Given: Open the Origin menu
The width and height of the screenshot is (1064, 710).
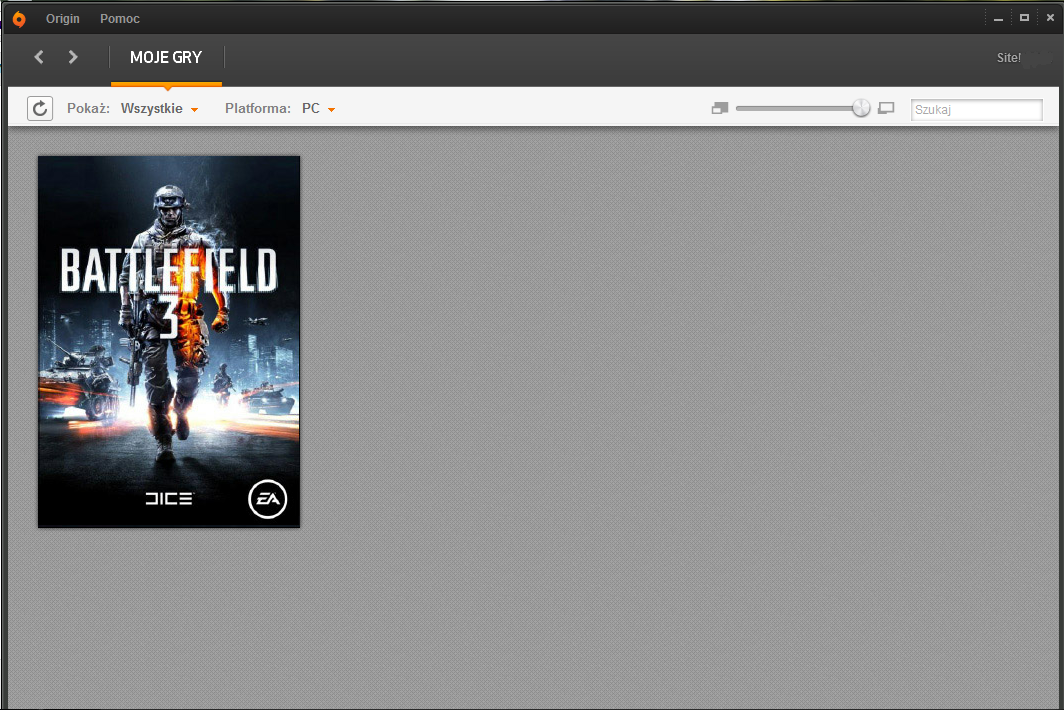Looking at the screenshot, I should point(62,19).
